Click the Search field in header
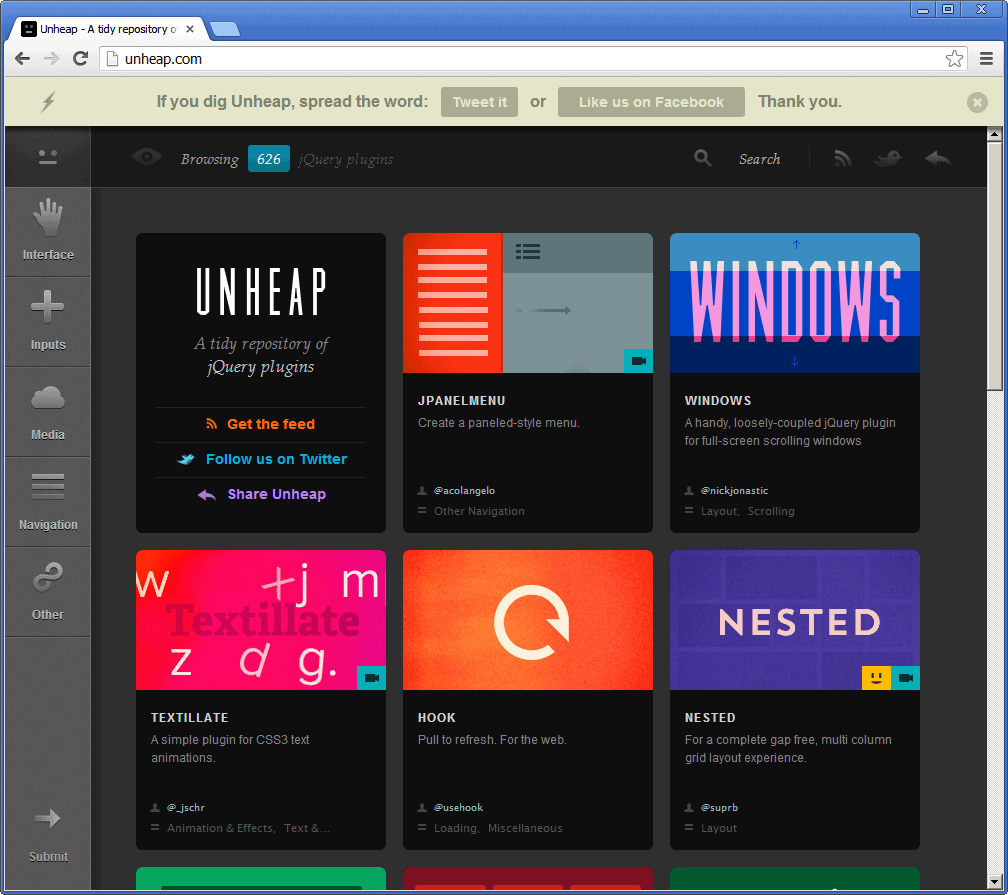This screenshot has width=1008, height=895. [x=759, y=159]
